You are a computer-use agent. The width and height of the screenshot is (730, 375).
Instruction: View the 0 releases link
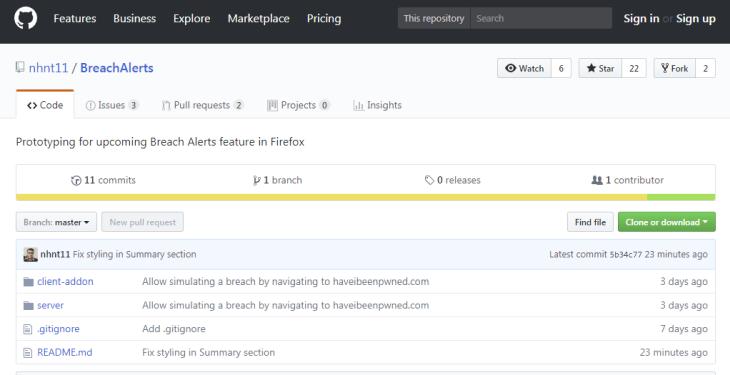[x=453, y=180]
